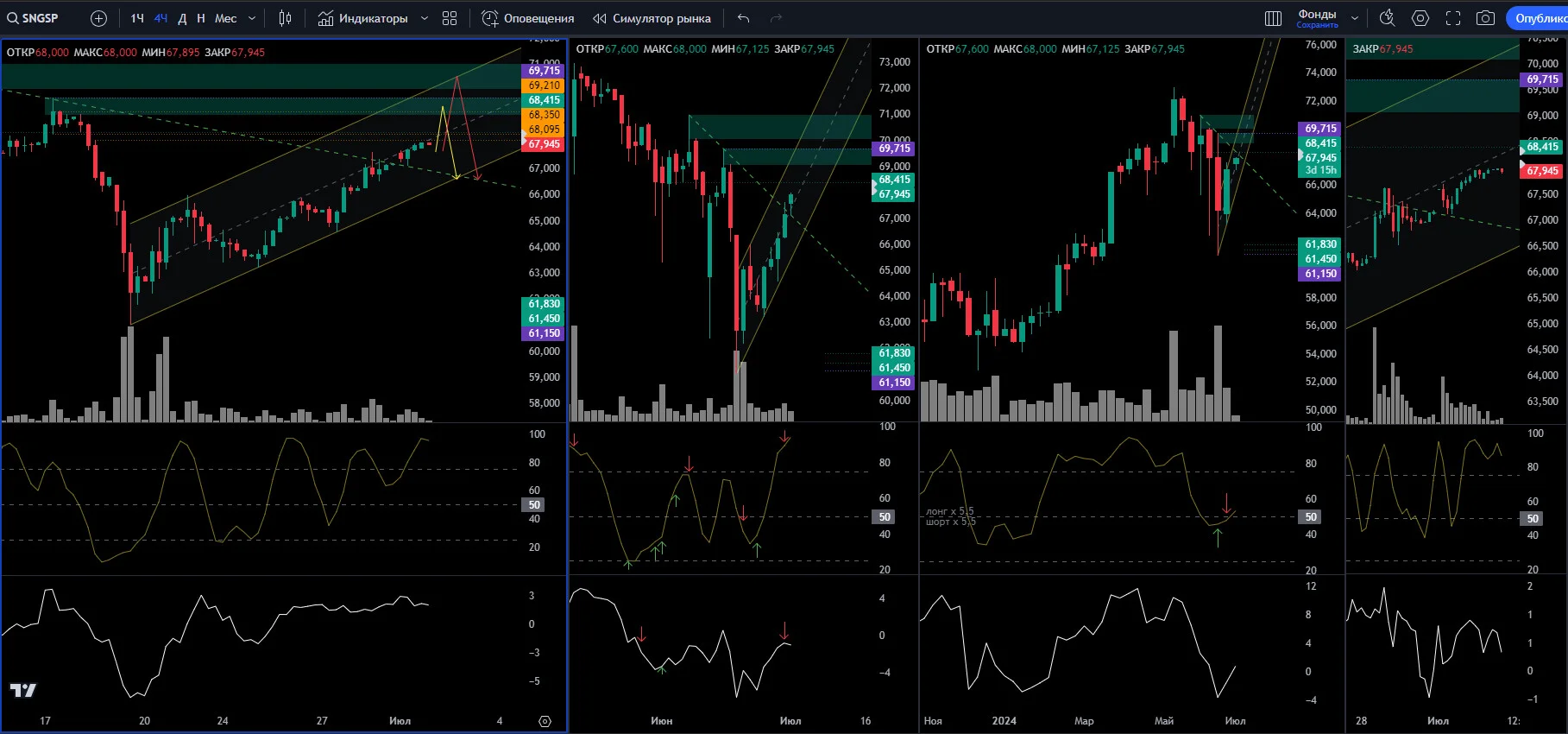This screenshot has width=1568, height=734.
Task: Create an alert with Оповещения
Action: pyautogui.click(x=528, y=18)
